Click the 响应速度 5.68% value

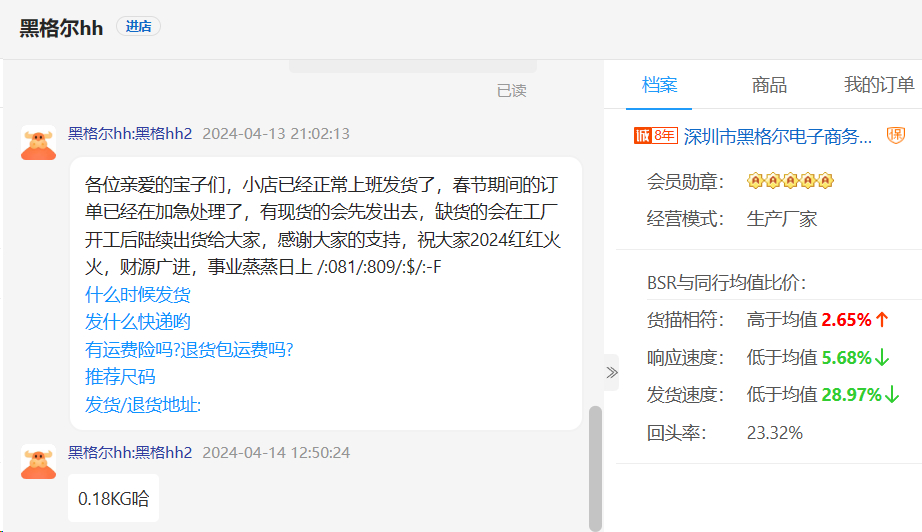coord(846,357)
